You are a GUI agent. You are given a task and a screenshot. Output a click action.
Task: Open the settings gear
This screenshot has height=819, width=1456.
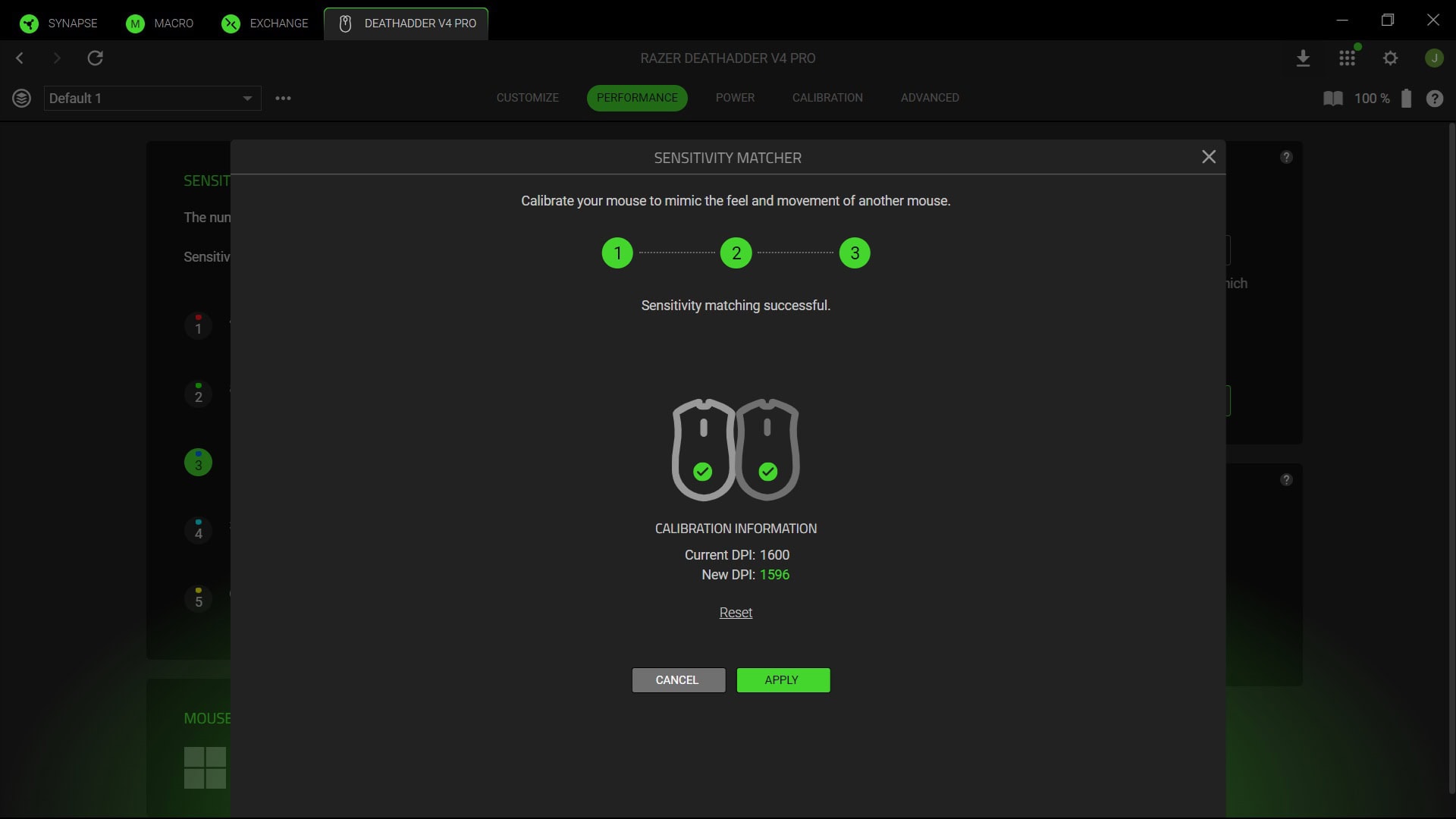1390,58
